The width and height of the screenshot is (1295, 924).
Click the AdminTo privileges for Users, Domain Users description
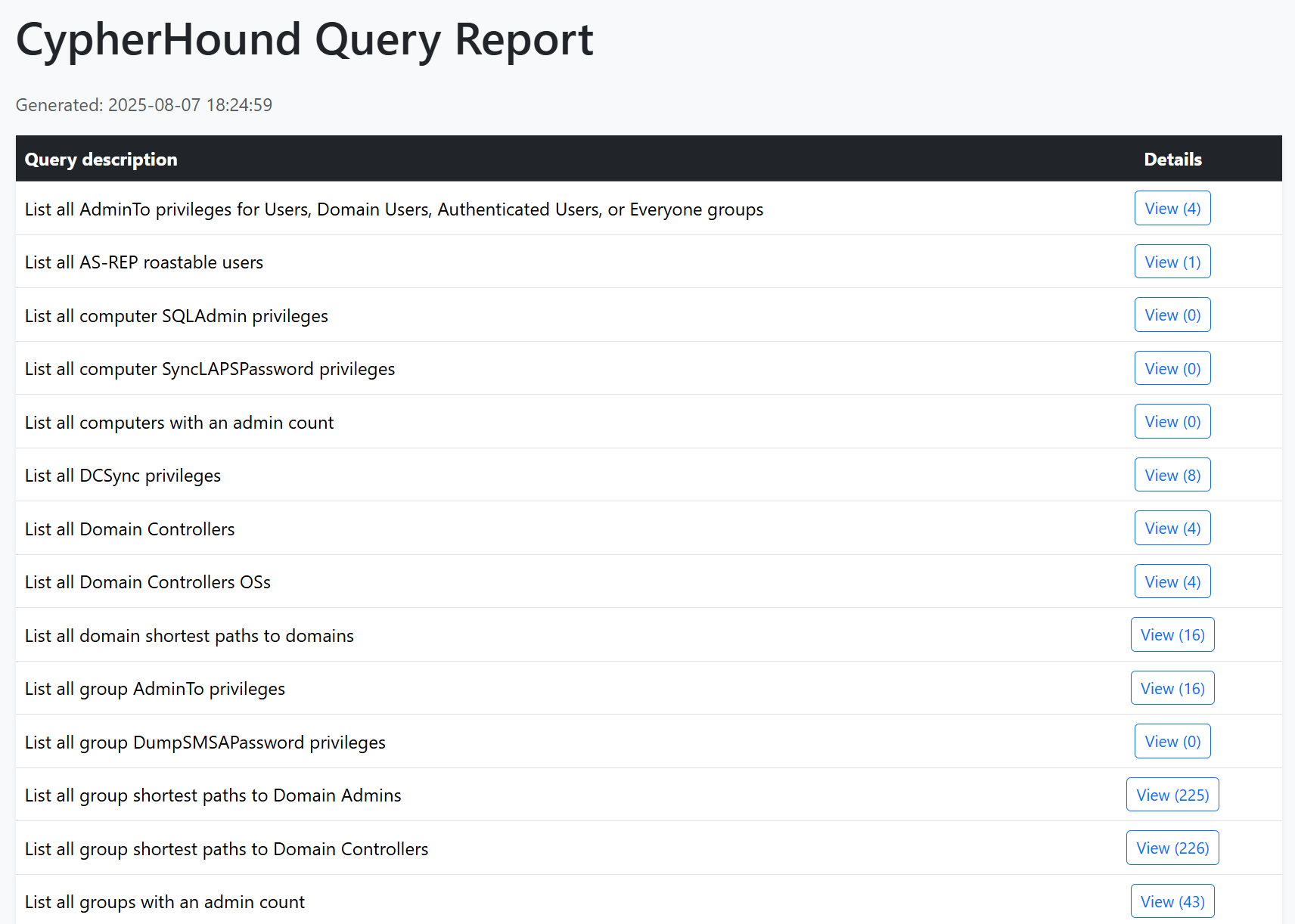pyautogui.click(x=394, y=209)
